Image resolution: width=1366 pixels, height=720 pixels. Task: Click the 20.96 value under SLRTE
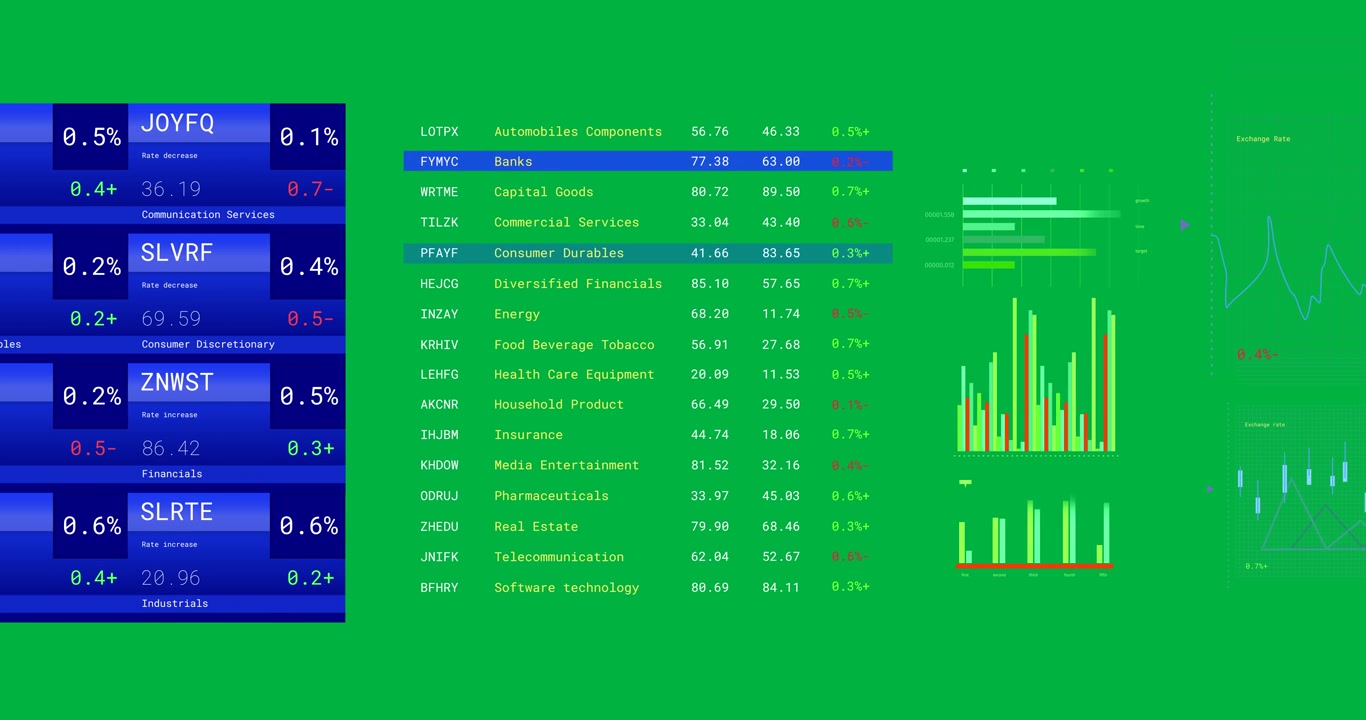coord(171,578)
